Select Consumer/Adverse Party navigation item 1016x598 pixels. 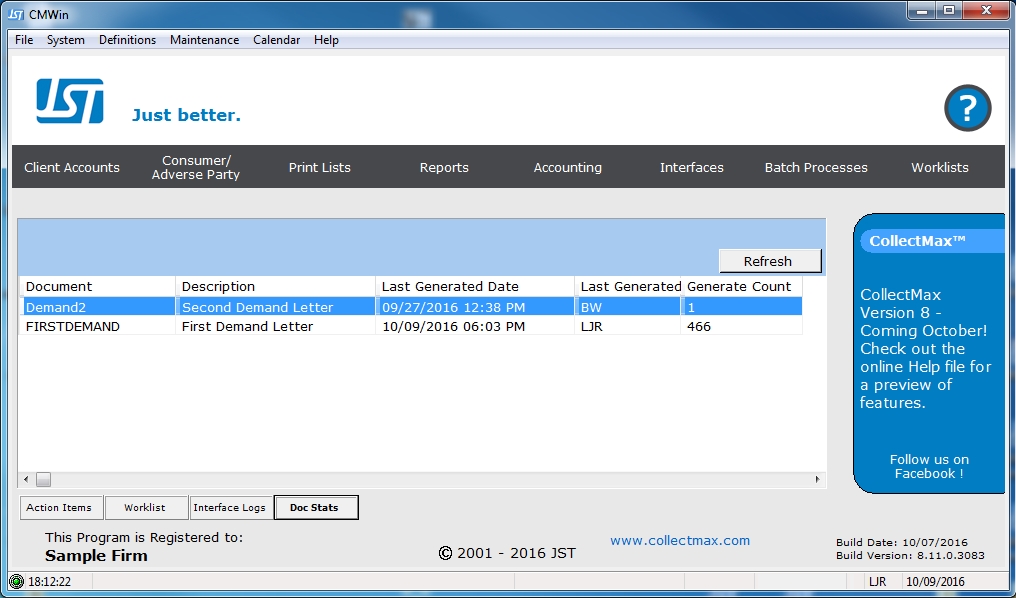196,167
